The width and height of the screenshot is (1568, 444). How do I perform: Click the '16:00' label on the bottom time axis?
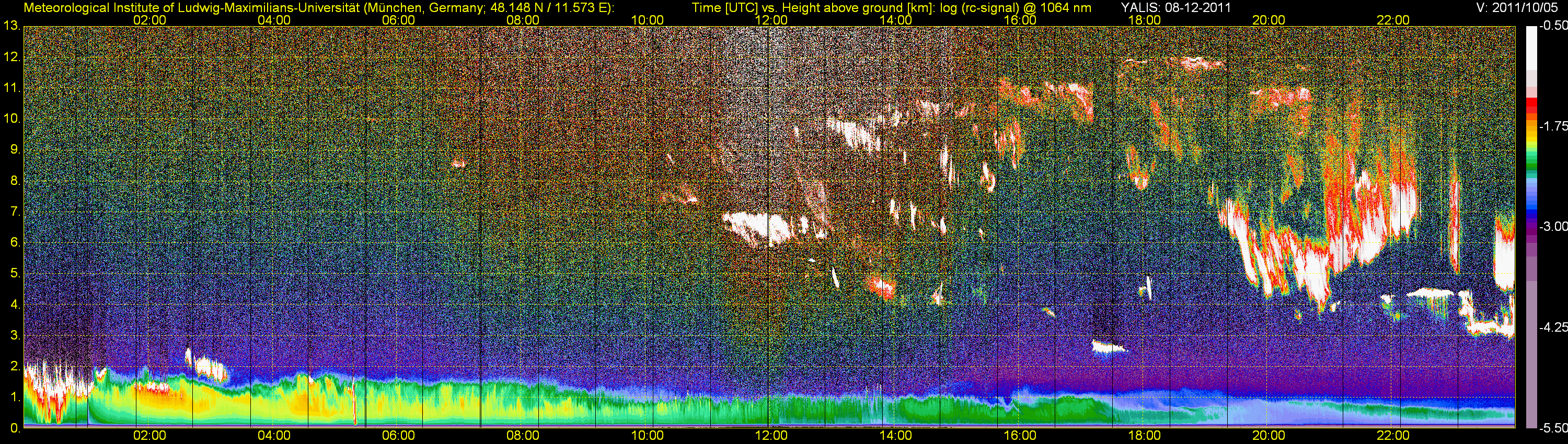[x=1020, y=436]
